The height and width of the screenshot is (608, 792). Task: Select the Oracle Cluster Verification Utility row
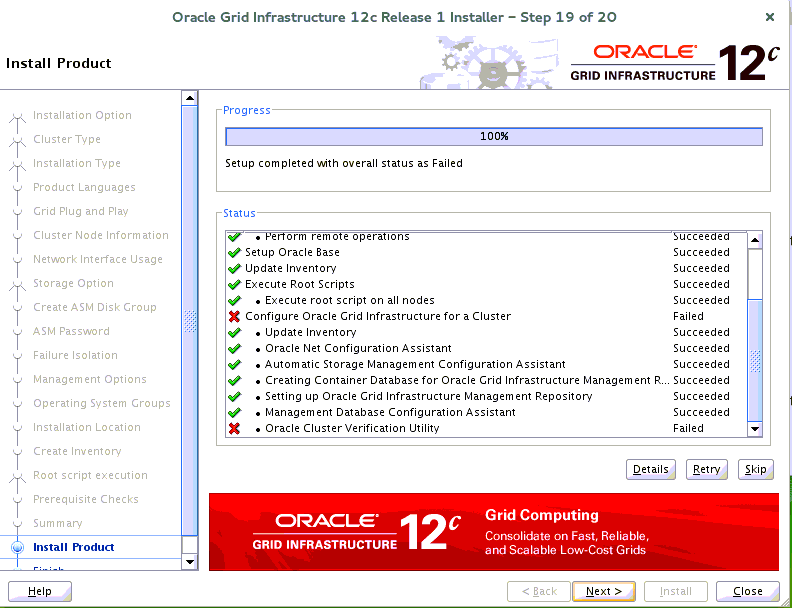pos(487,428)
